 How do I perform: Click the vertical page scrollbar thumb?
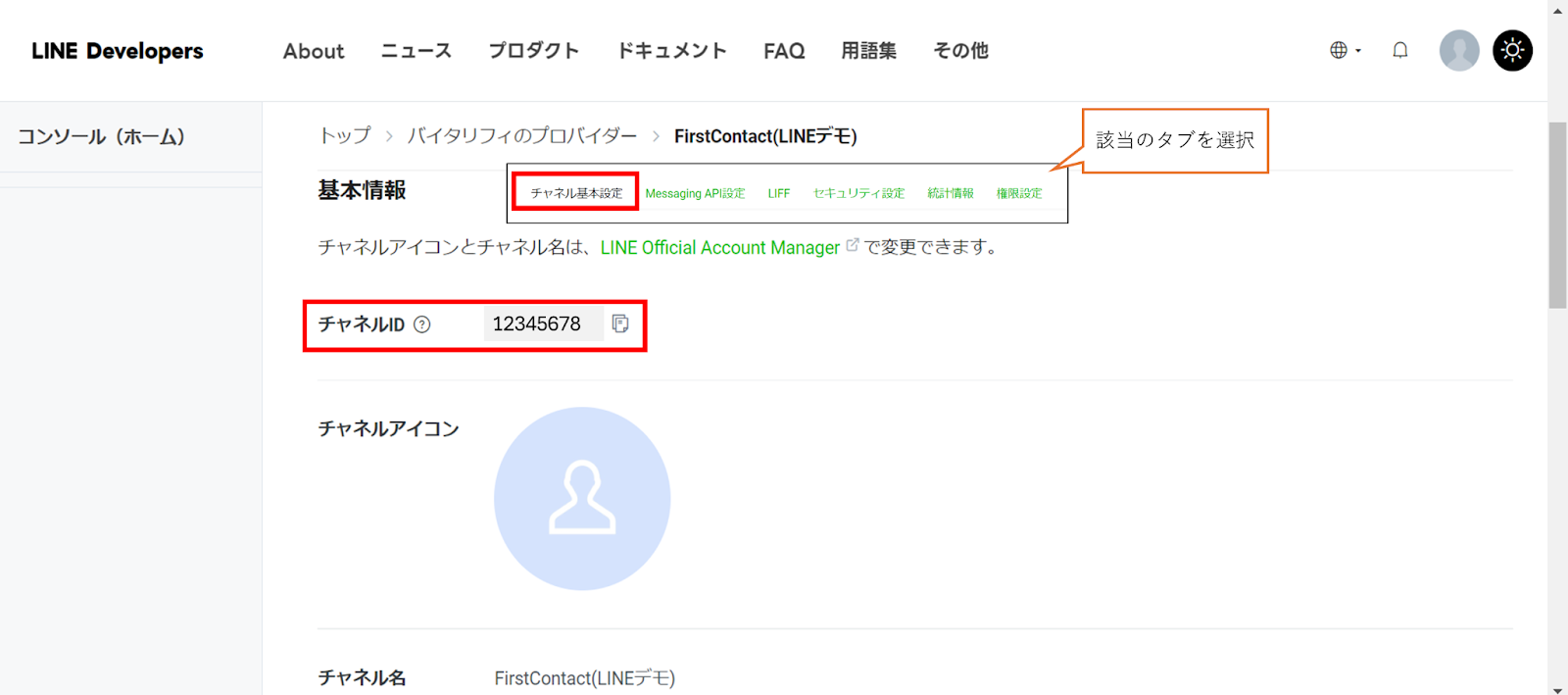(x=1557, y=216)
